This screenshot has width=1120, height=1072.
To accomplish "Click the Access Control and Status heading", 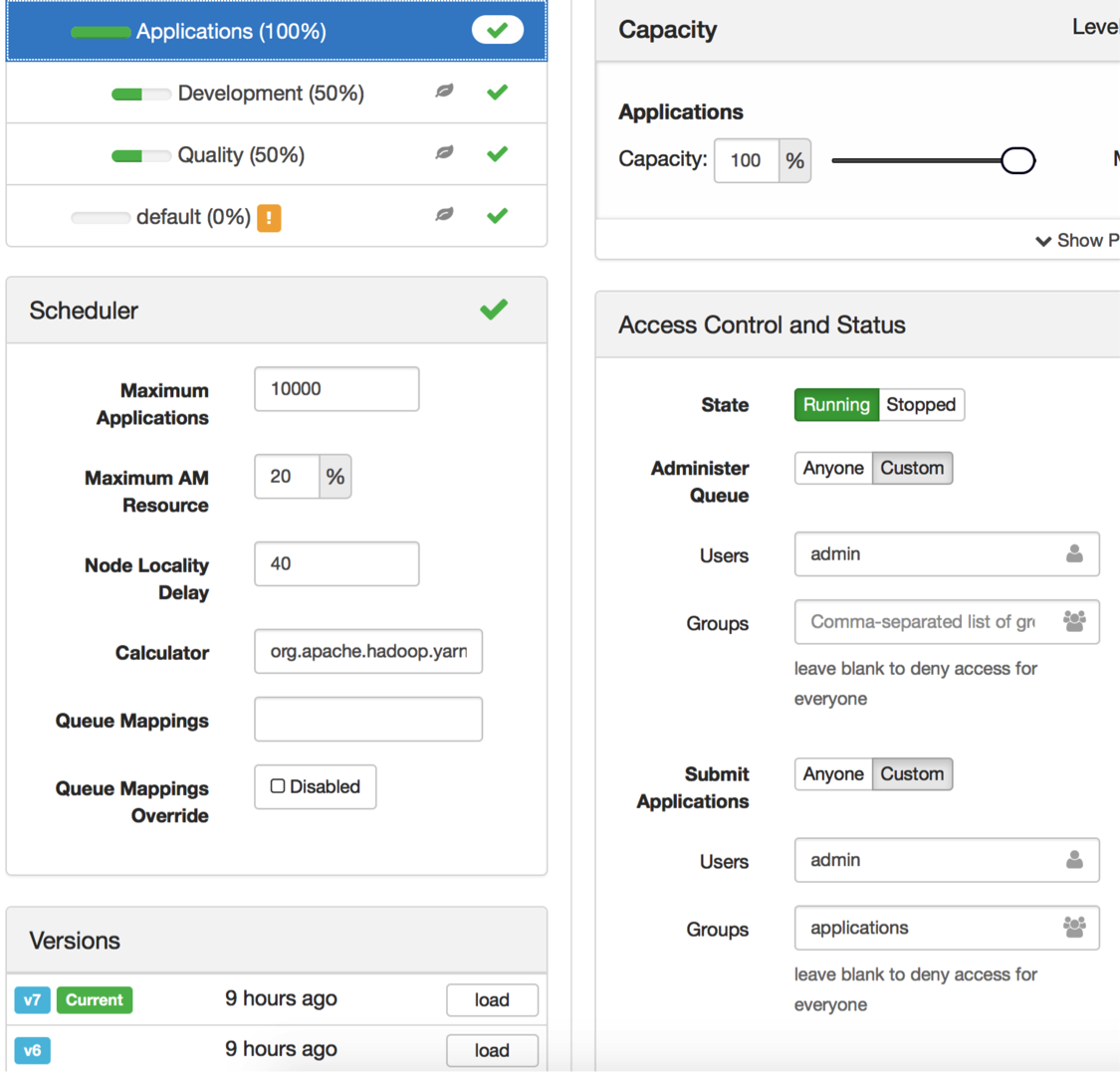I will (762, 324).
